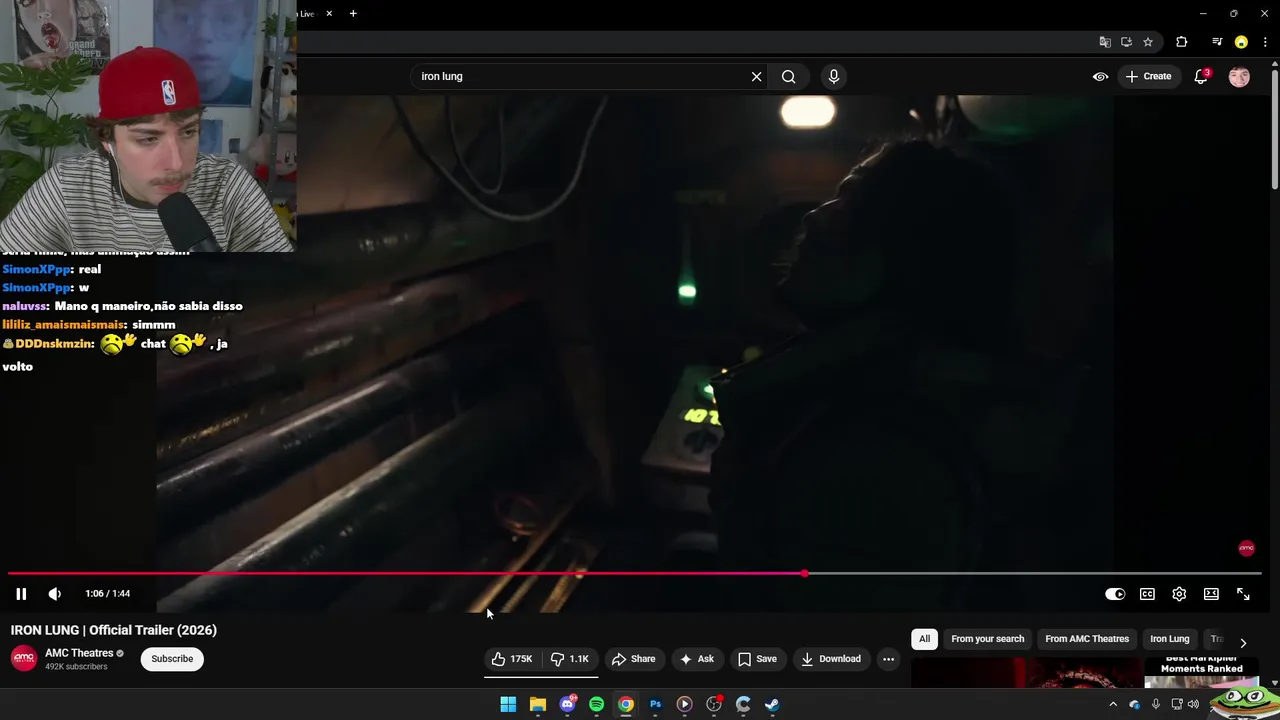Bookmark this page with star icon
Screen dimensions: 1280x720
tap(1148, 42)
